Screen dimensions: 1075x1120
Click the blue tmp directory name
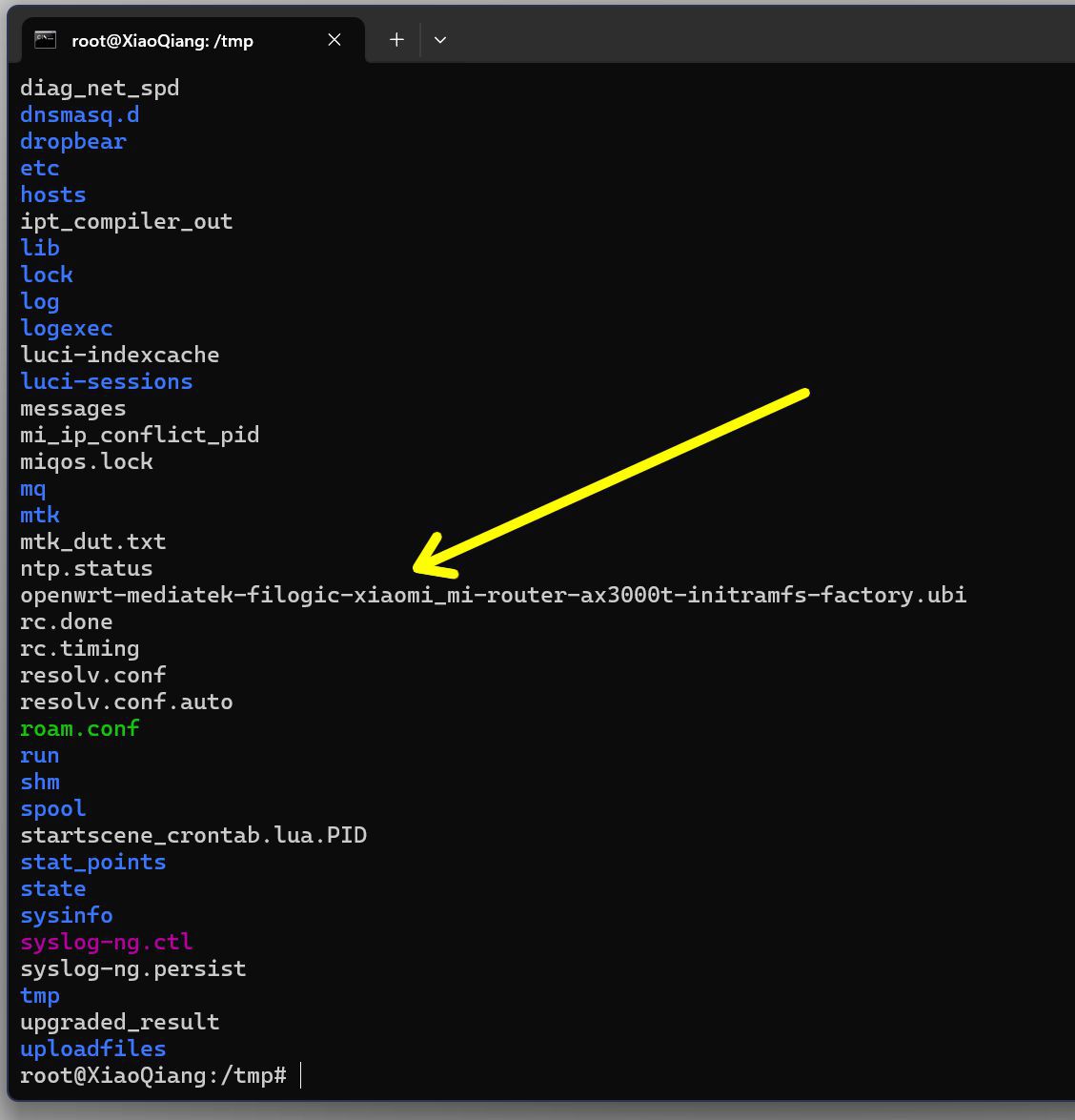tap(39, 996)
